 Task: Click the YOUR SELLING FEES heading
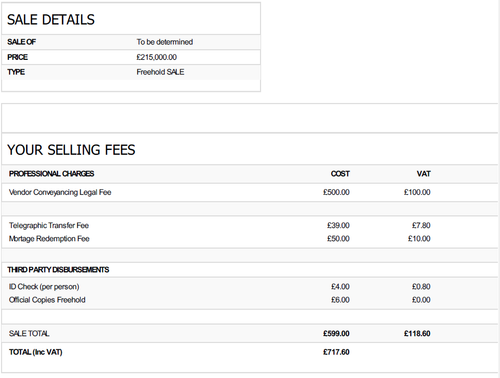tap(71, 150)
